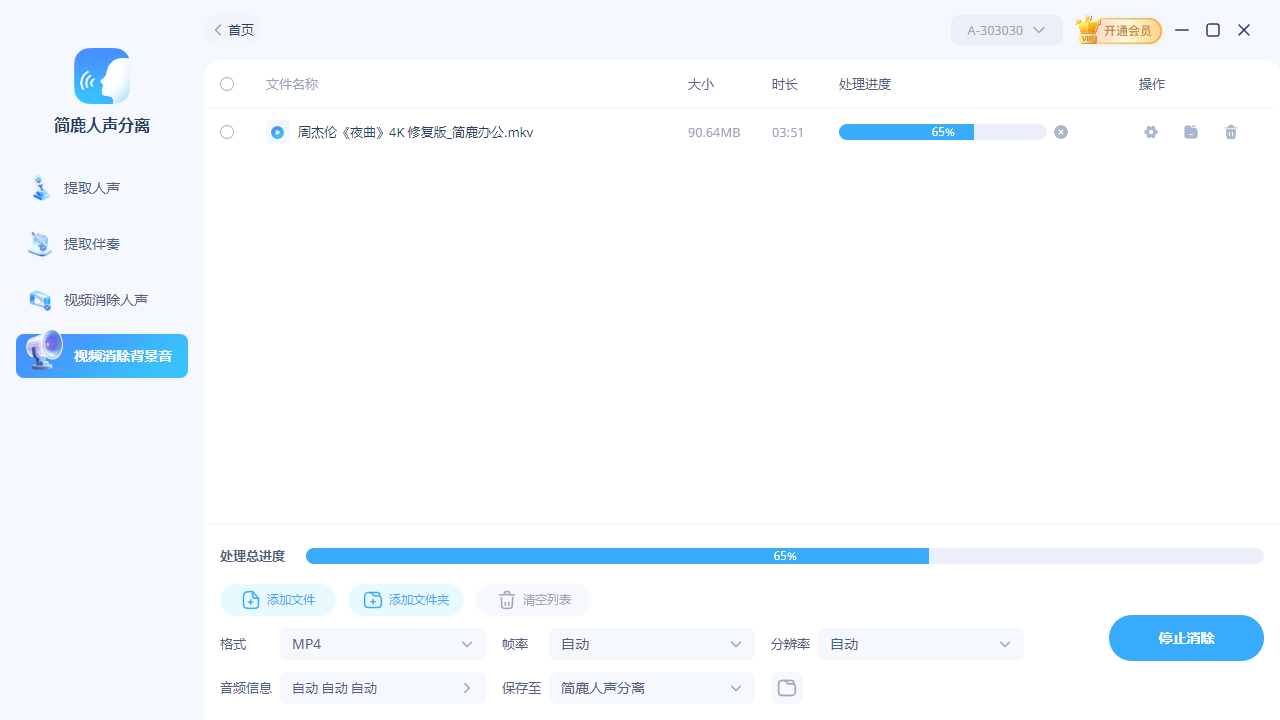Open 视频消除背景音 in the sidebar
Viewport: 1280px width, 720px height.
pos(101,355)
